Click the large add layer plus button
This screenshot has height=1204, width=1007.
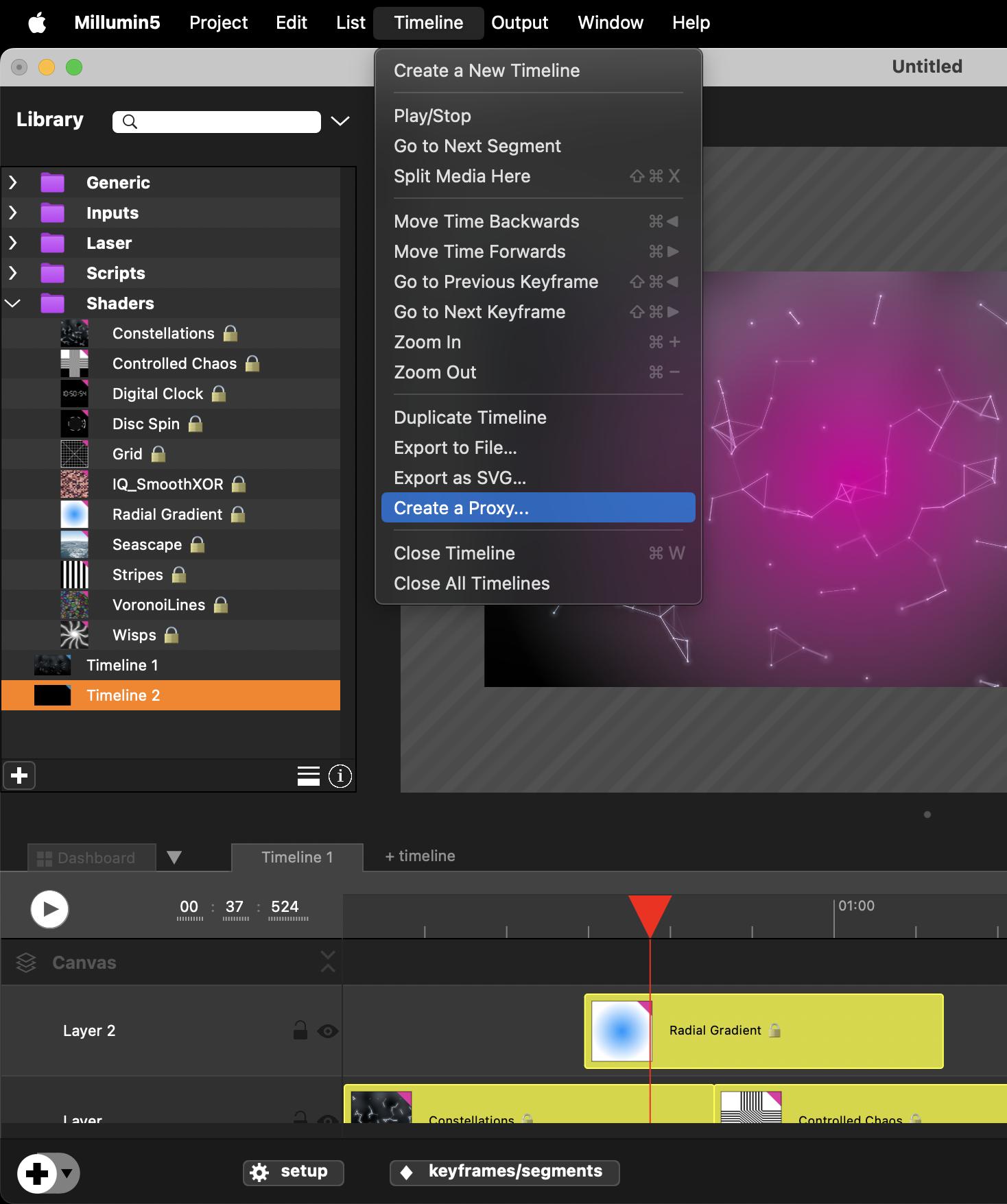(37, 1173)
